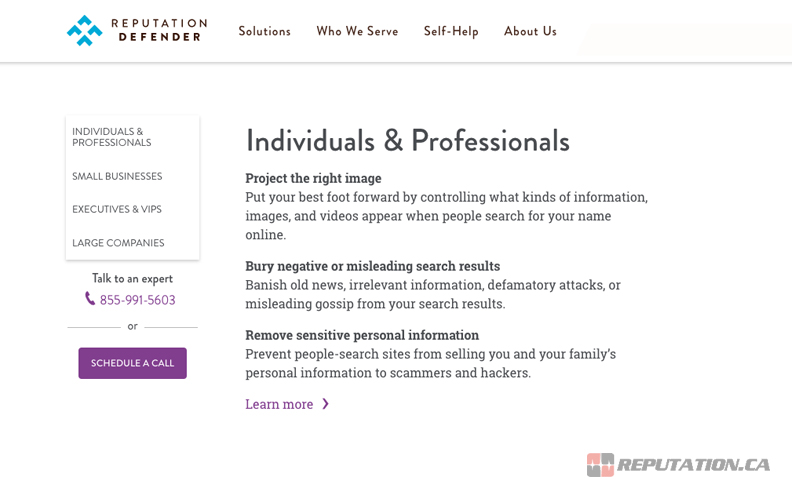Open the Who We Serve menu

pos(357,31)
